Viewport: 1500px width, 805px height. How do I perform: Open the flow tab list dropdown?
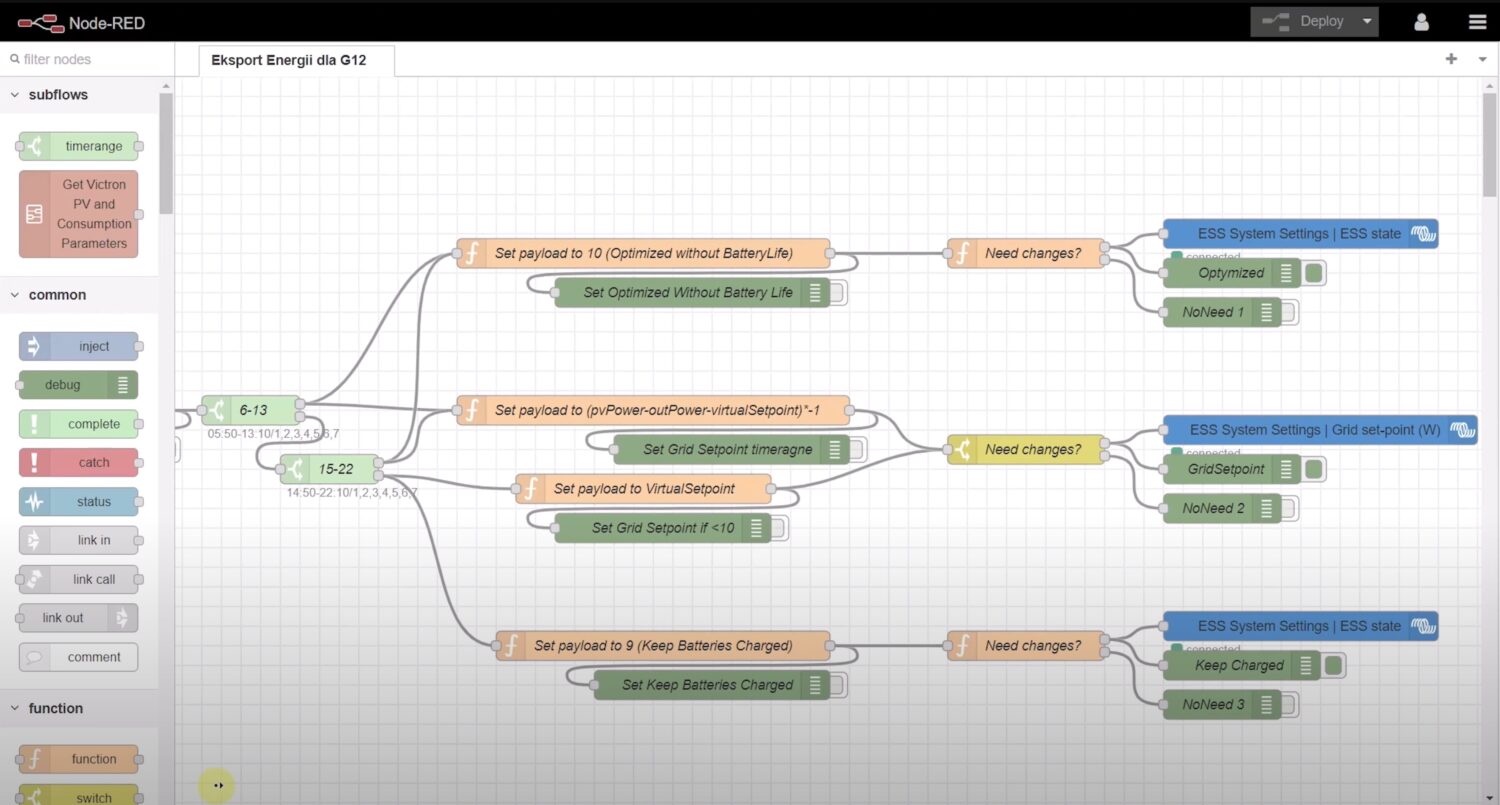pyautogui.click(x=1482, y=60)
